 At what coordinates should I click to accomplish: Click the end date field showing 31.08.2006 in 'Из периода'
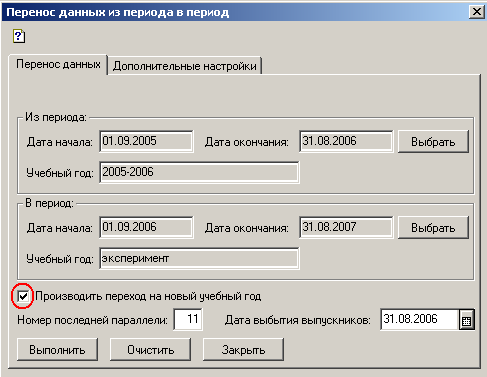[346, 141]
